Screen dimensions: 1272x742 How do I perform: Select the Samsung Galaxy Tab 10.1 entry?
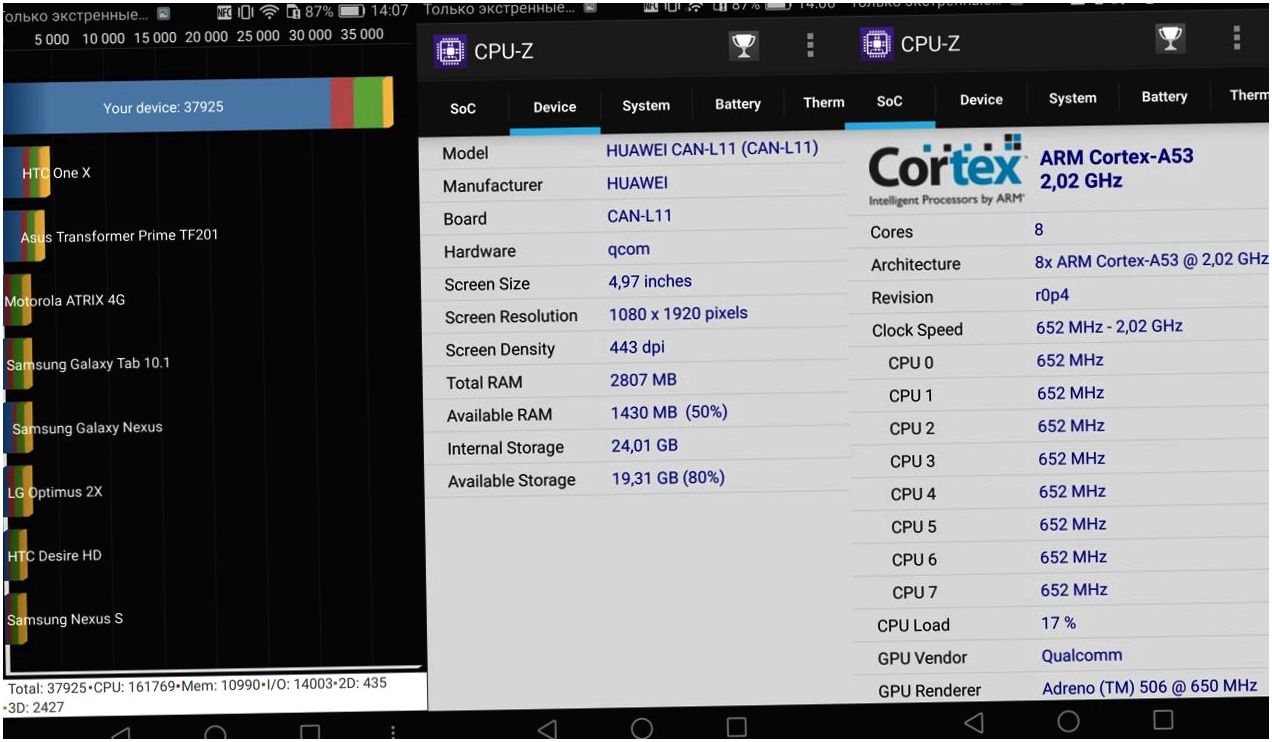click(x=88, y=364)
